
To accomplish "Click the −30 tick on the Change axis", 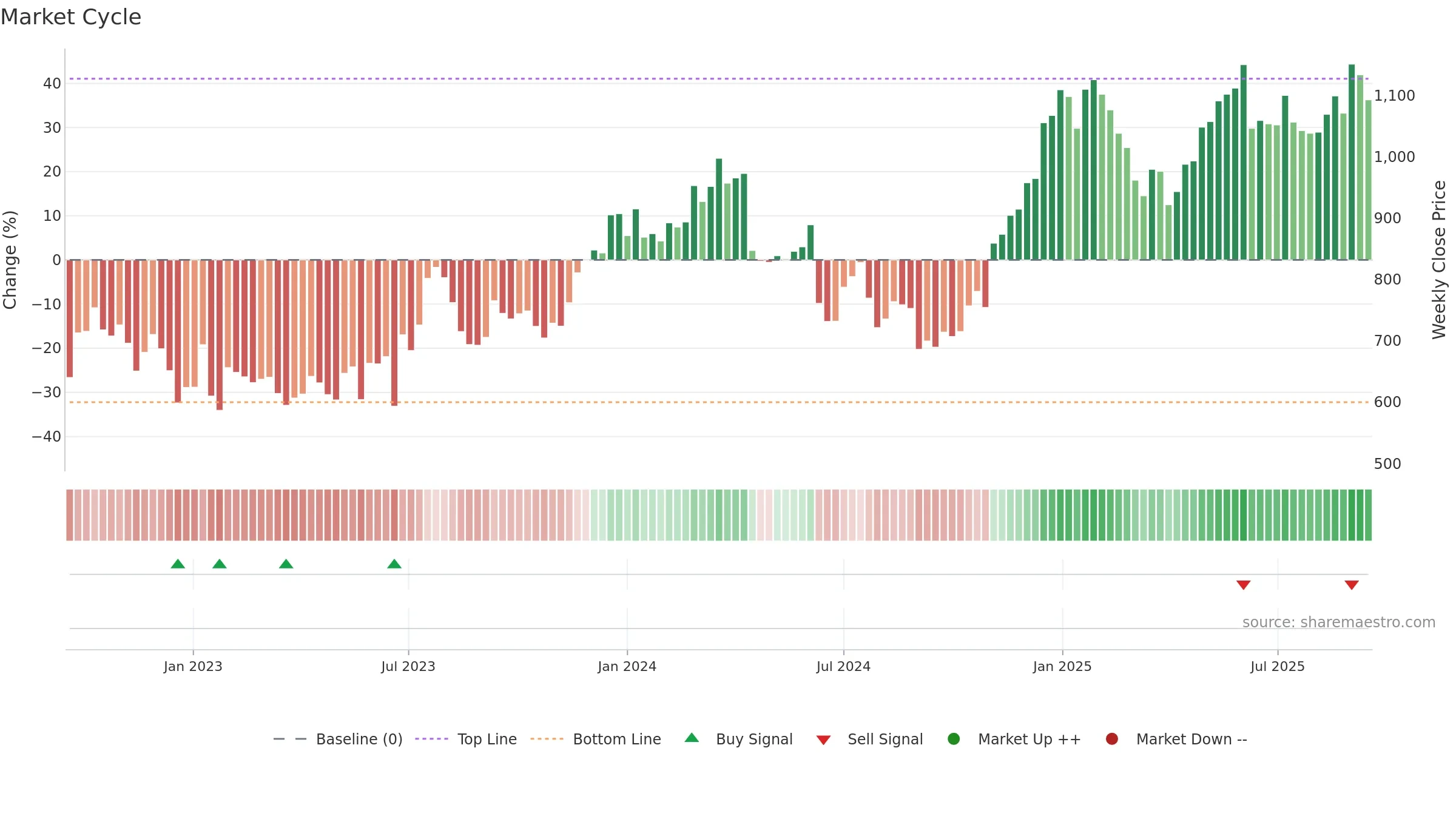I will (47, 393).
